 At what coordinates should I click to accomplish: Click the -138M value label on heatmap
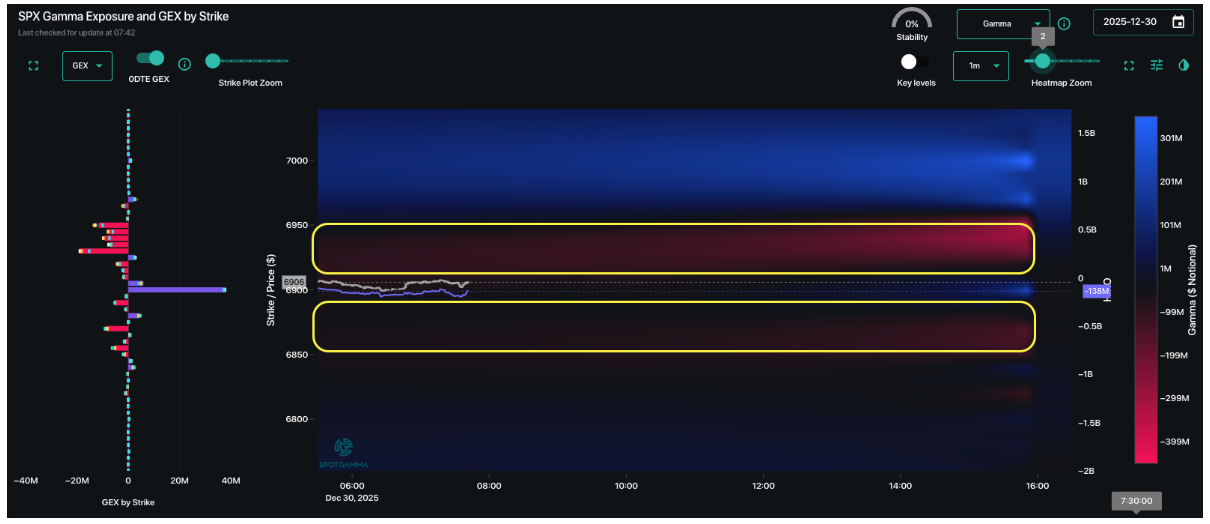[x=1098, y=291]
